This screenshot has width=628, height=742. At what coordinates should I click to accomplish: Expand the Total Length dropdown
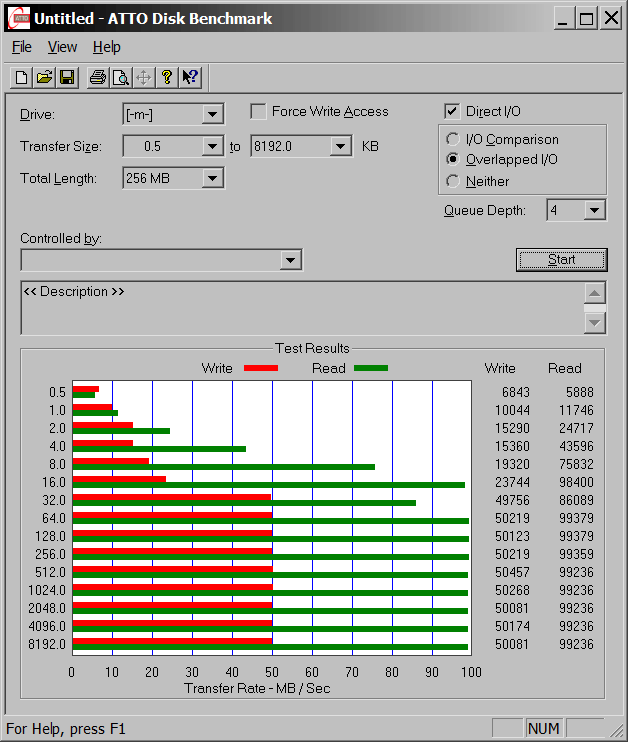point(212,179)
